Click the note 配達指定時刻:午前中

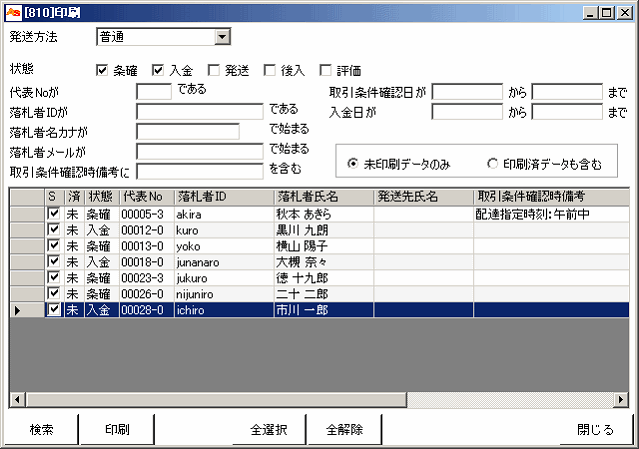pos(532,214)
